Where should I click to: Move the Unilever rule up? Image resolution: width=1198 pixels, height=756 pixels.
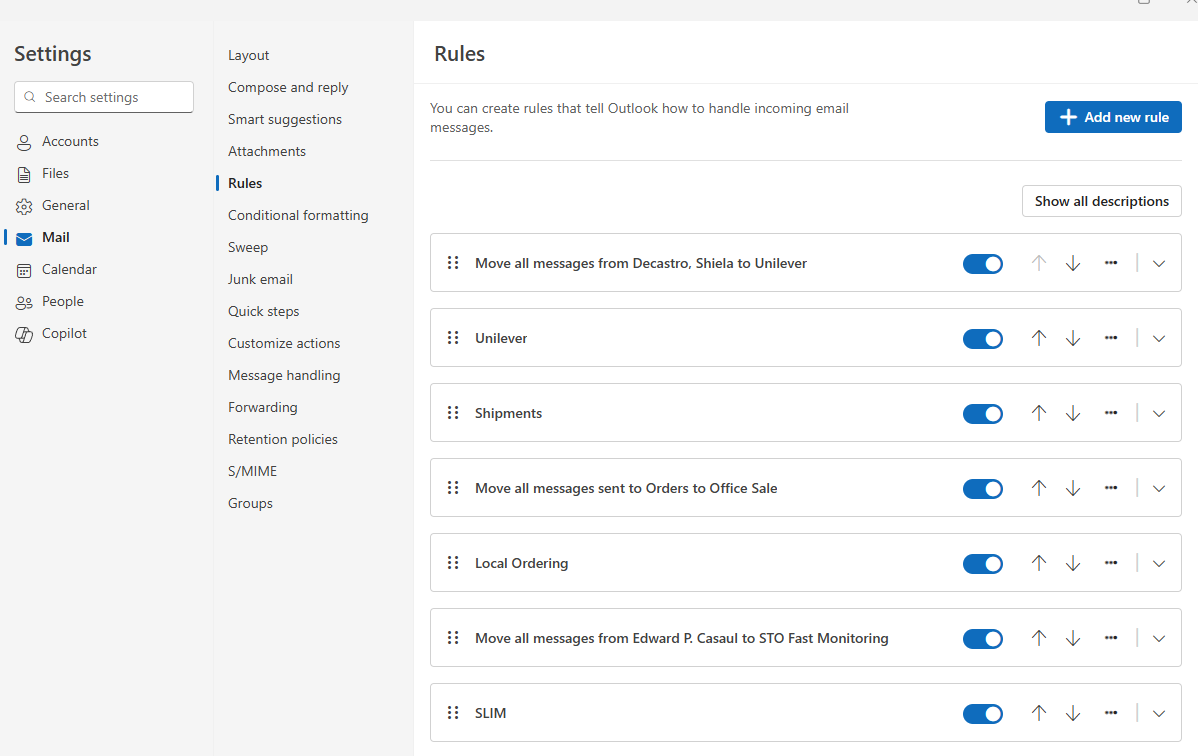pos(1038,338)
